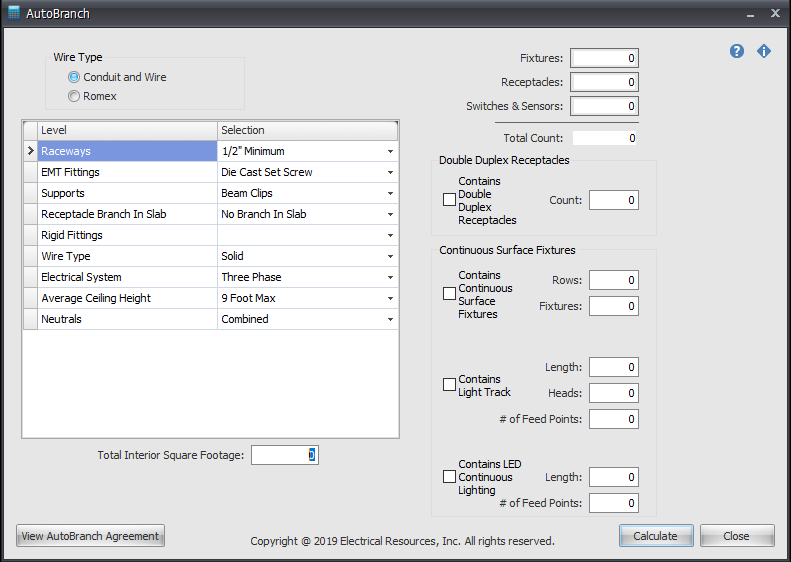
Task: Open the Raceways selection dropdown
Action: [x=389, y=151]
